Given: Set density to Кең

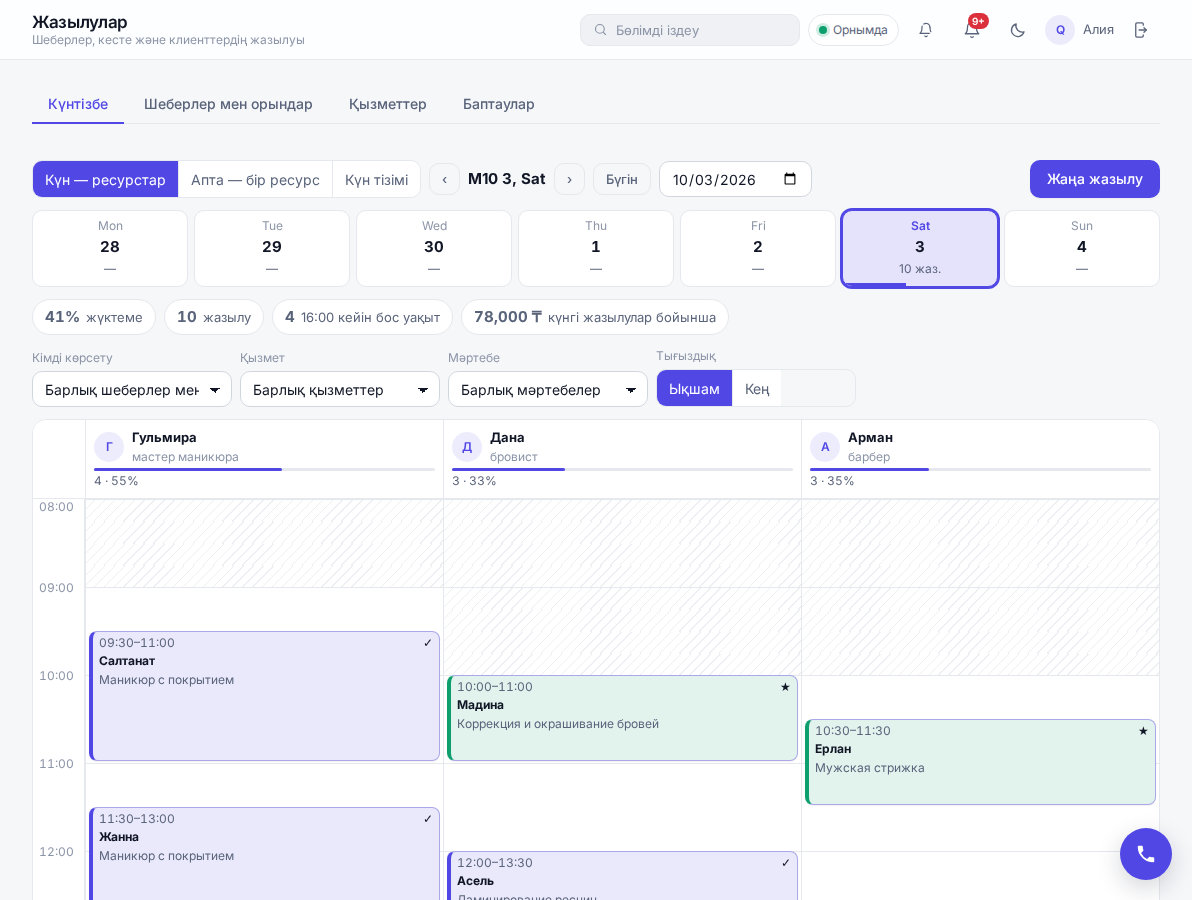Looking at the screenshot, I should tap(756, 388).
